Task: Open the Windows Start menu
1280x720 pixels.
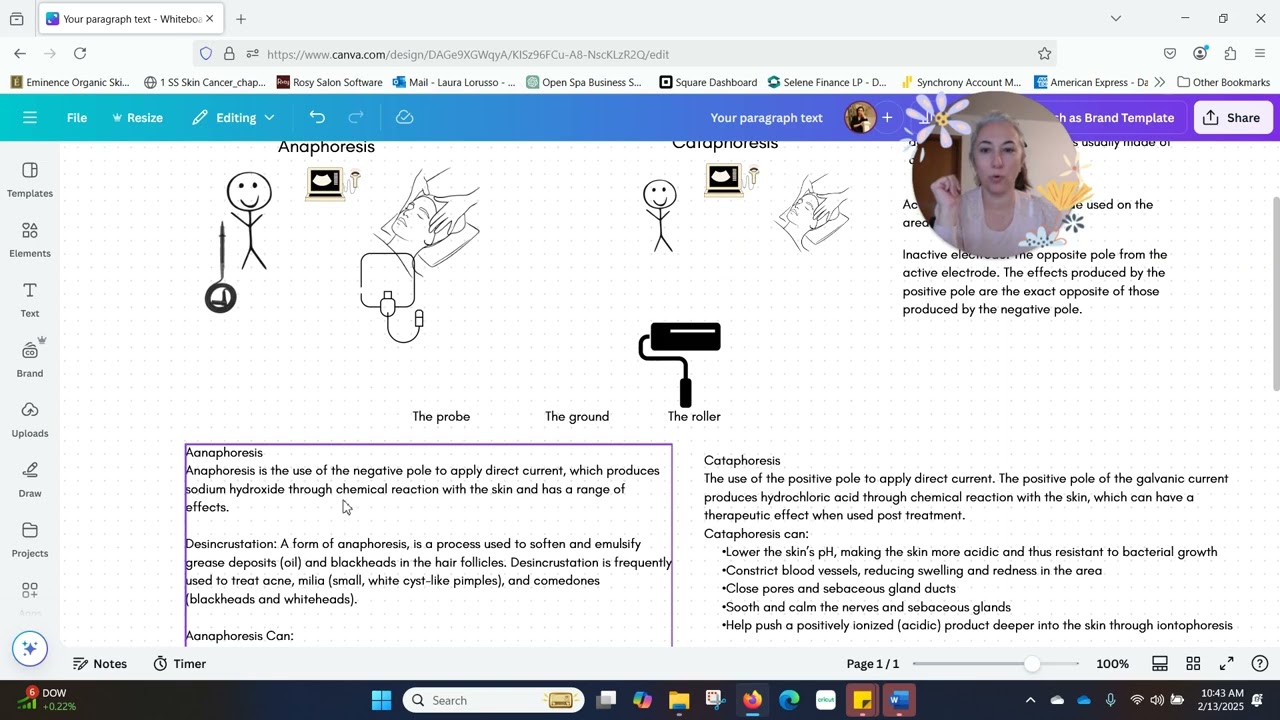Action: pyautogui.click(x=381, y=700)
